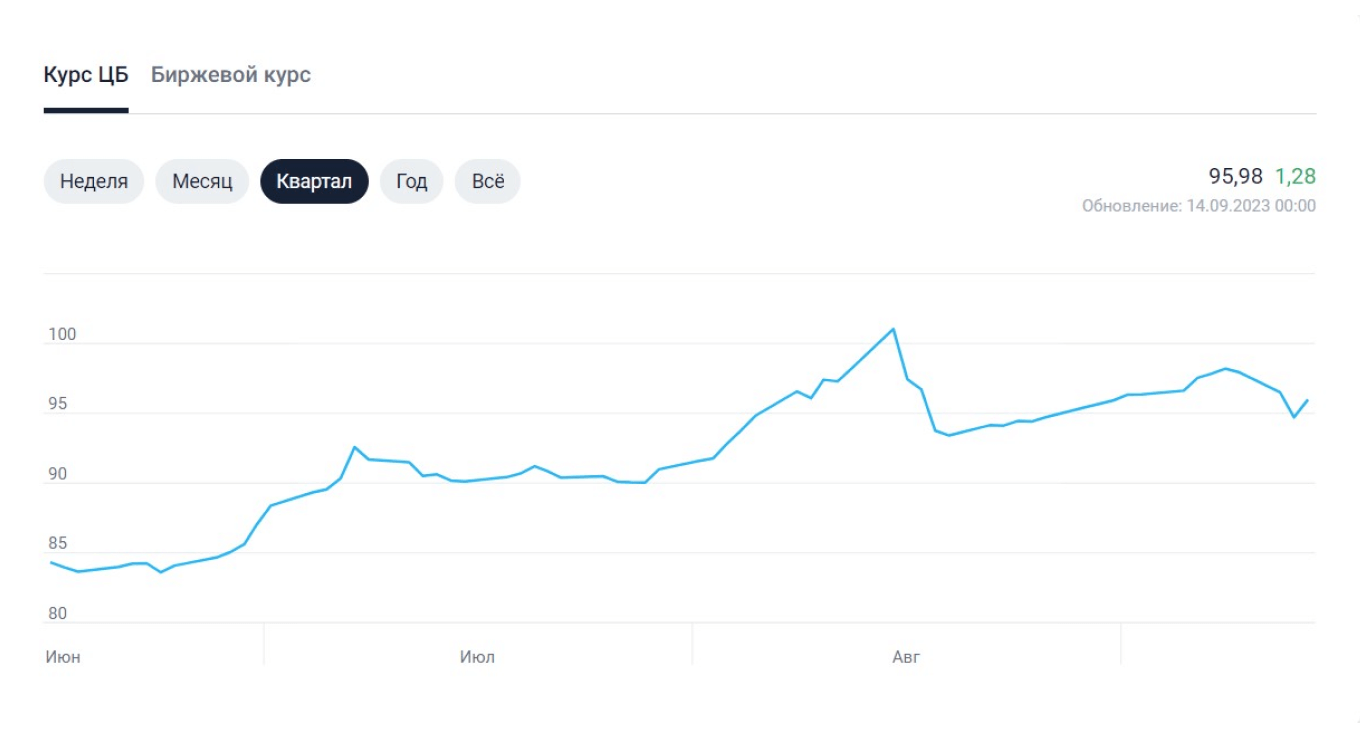Image resolution: width=1360 pixels, height=730 pixels.
Task: Switch to the Курс ЦБ tab
Action: (86, 75)
